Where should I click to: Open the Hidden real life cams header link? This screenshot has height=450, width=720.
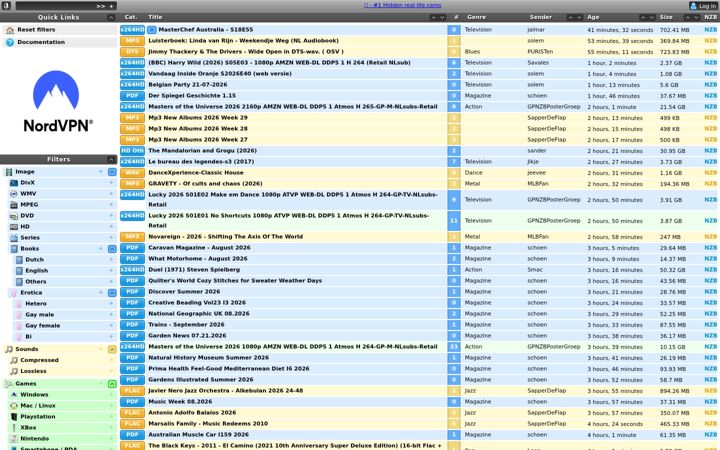(403, 6)
